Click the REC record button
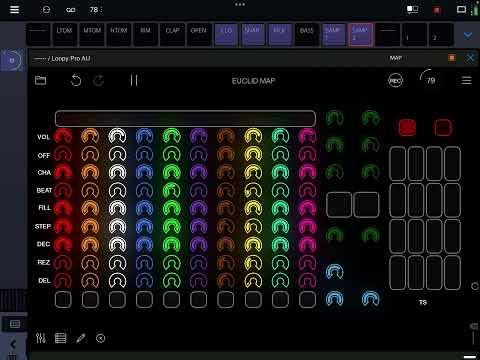Screen dimensions: 480x360 (395, 81)
